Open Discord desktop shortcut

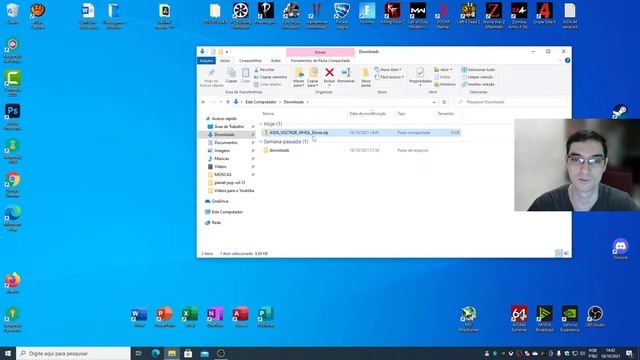[x=620, y=249]
